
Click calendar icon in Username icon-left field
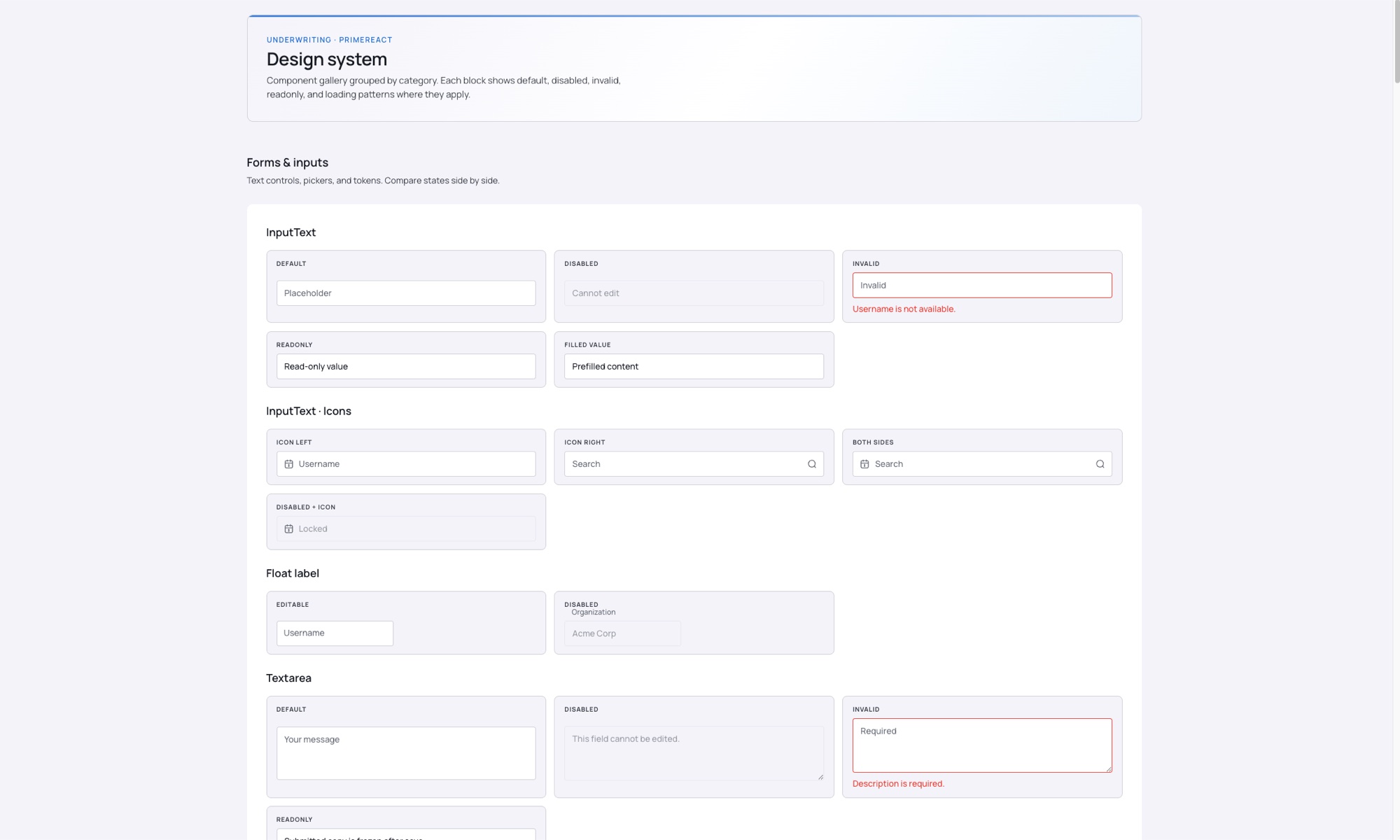click(x=288, y=464)
